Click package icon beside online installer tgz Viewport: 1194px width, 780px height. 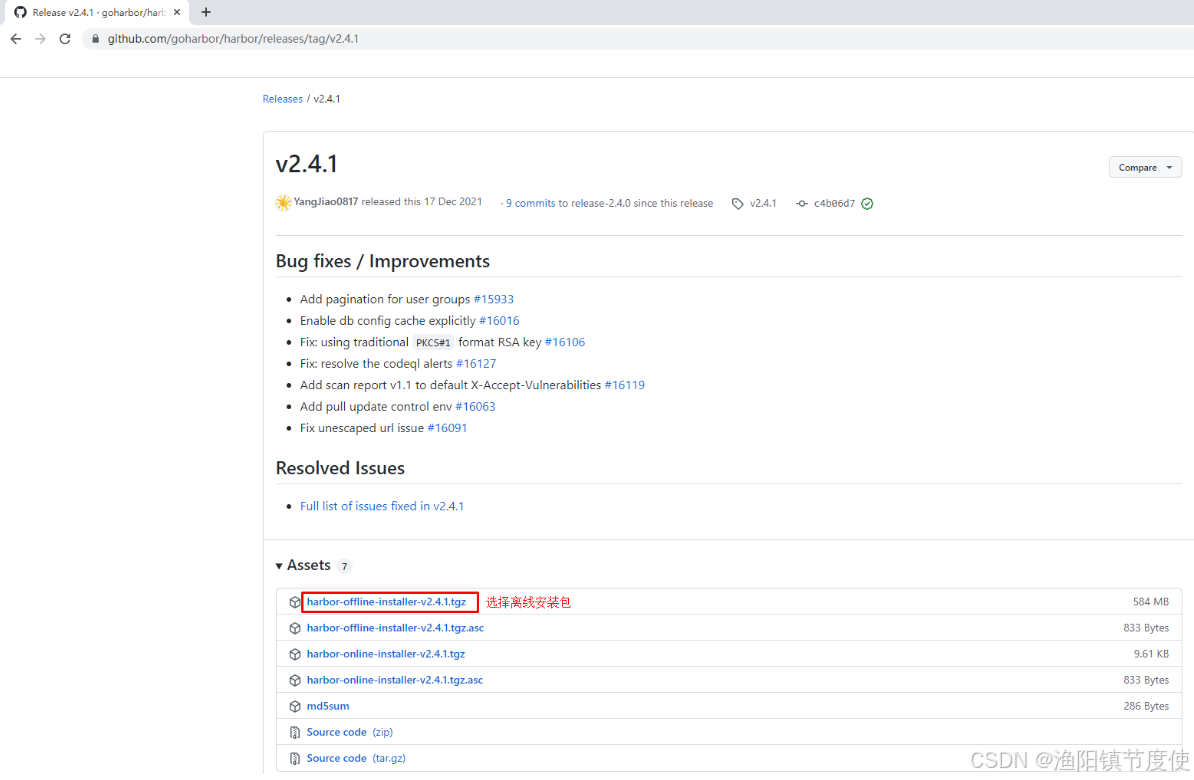coord(295,654)
